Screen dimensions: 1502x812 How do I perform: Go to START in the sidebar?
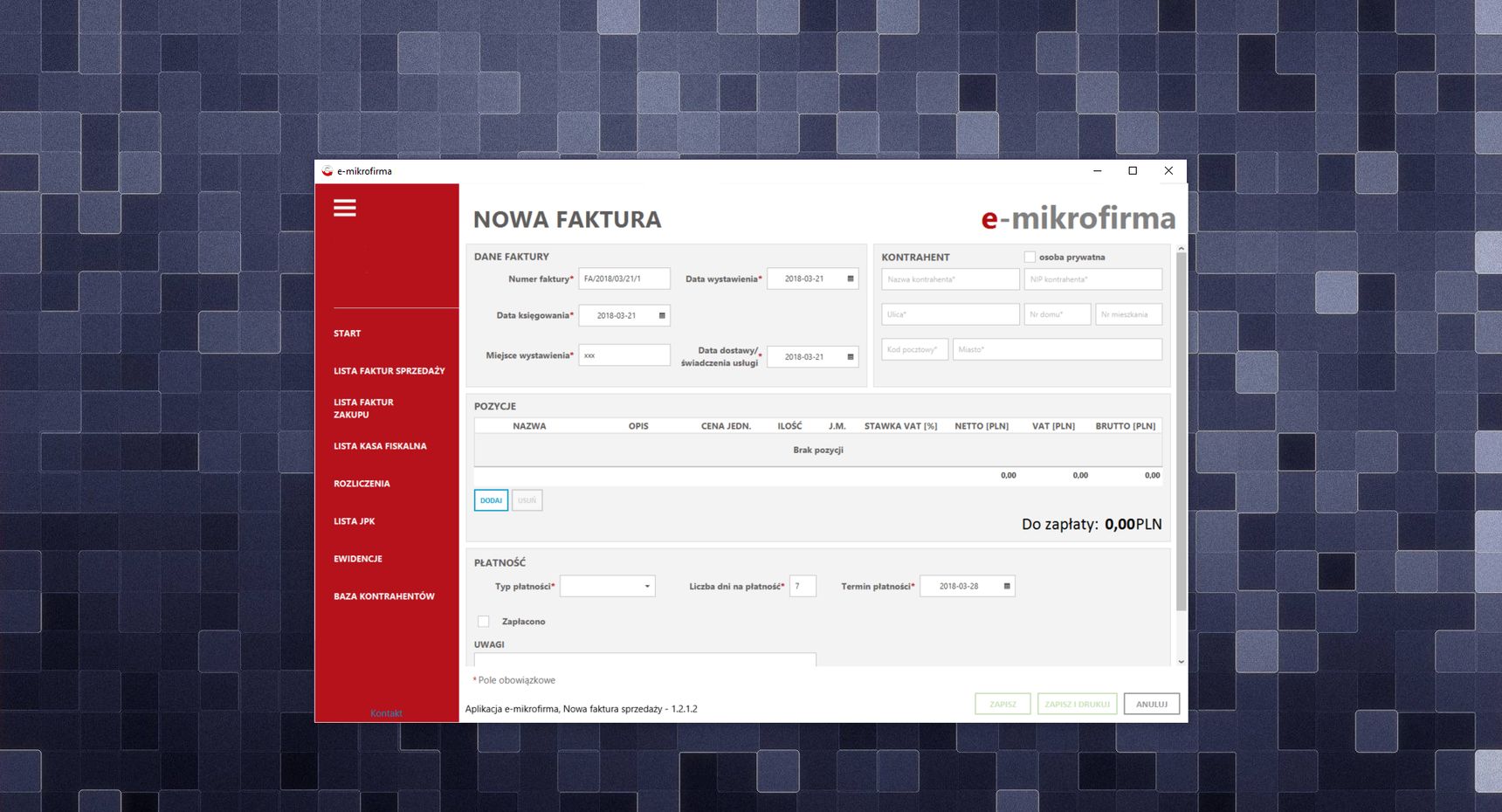pos(347,334)
